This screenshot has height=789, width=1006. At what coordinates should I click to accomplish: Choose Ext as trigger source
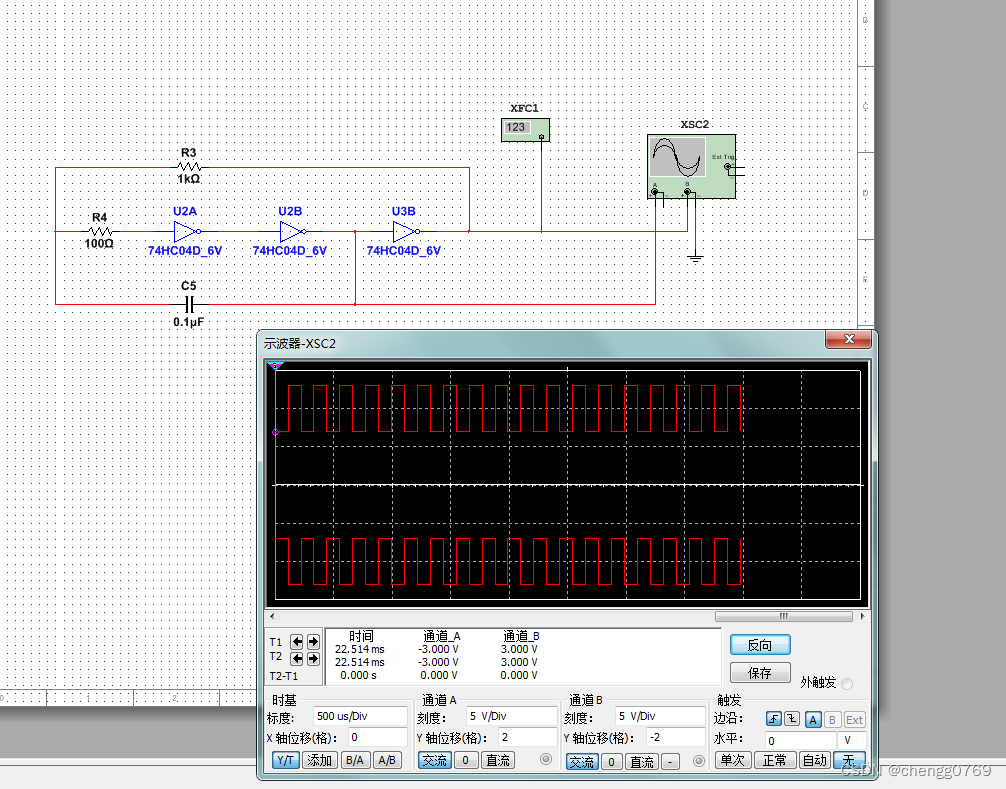click(854, 719)
